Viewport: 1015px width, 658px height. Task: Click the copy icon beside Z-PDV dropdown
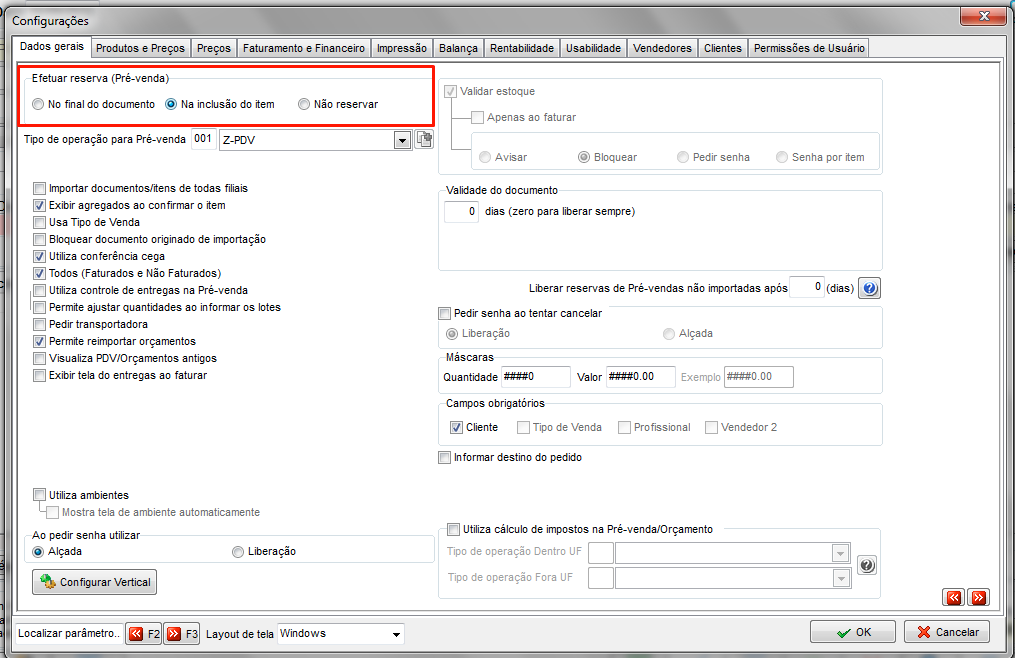pos(424,139)
